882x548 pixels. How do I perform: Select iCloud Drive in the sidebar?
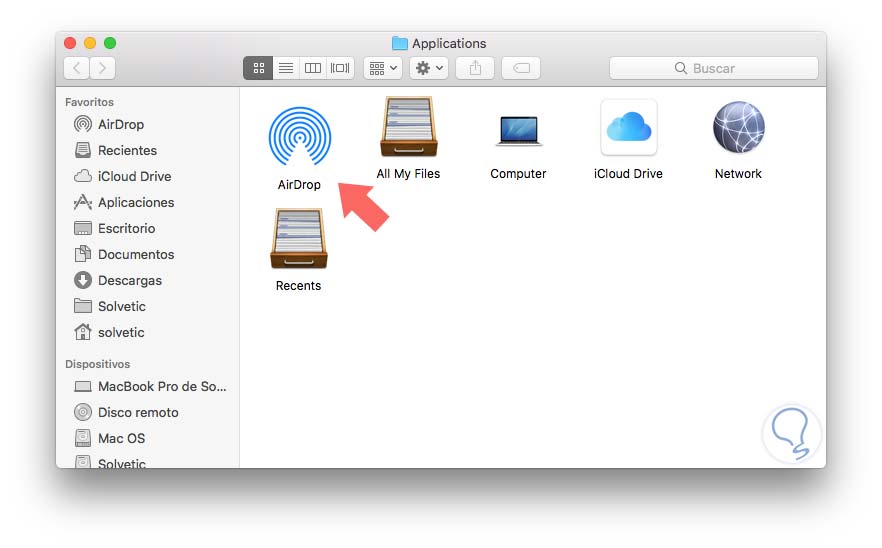[x=147, y=176]
